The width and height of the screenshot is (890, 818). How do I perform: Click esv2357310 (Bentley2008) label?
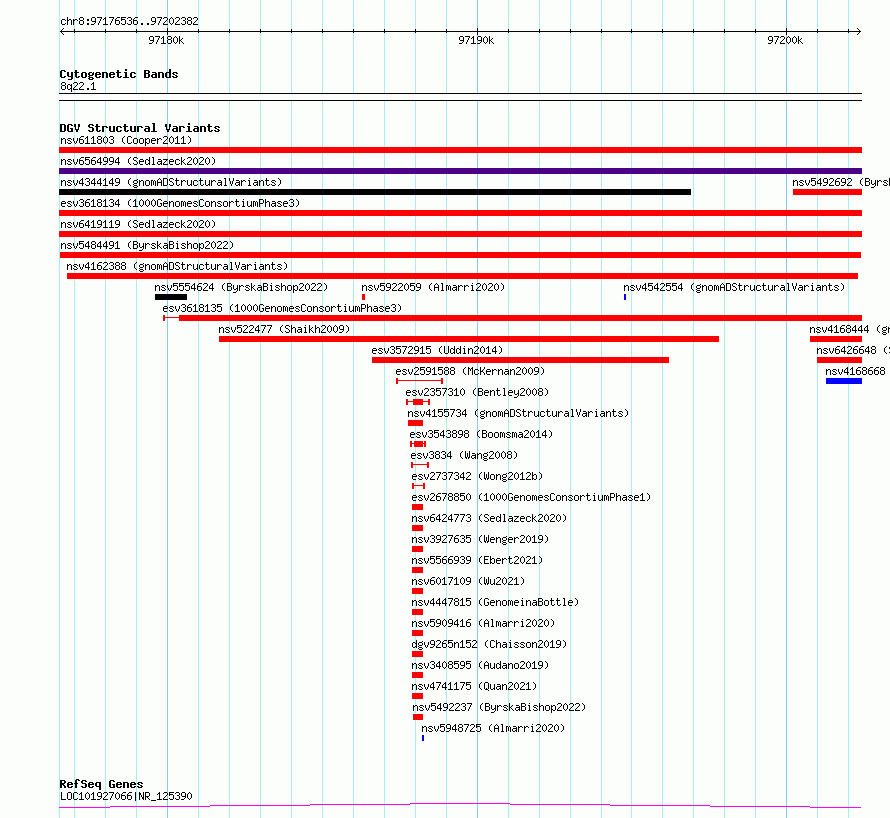[477, 392]
